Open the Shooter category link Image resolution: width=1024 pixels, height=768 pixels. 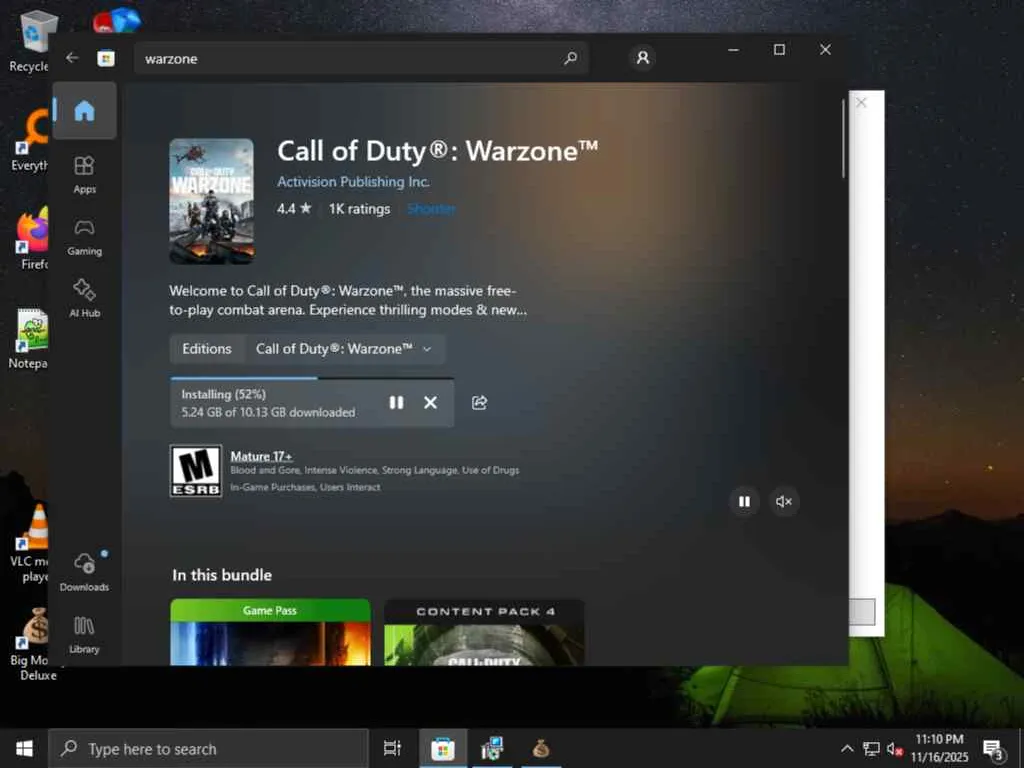[x=431, y=209]
